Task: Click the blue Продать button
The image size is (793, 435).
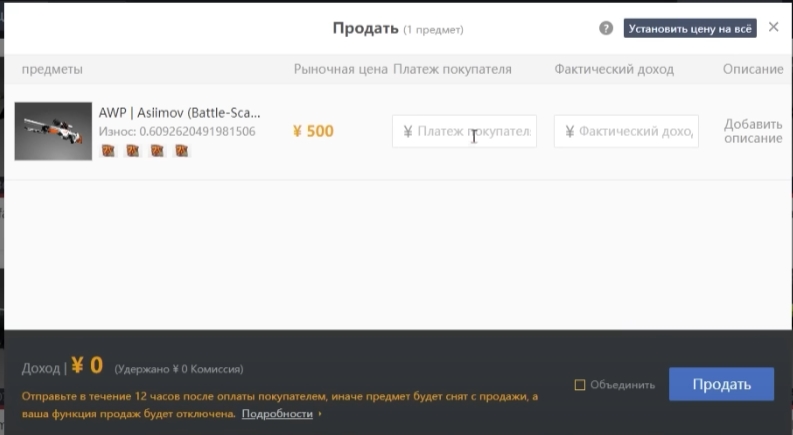Action: tap(721, 384)
